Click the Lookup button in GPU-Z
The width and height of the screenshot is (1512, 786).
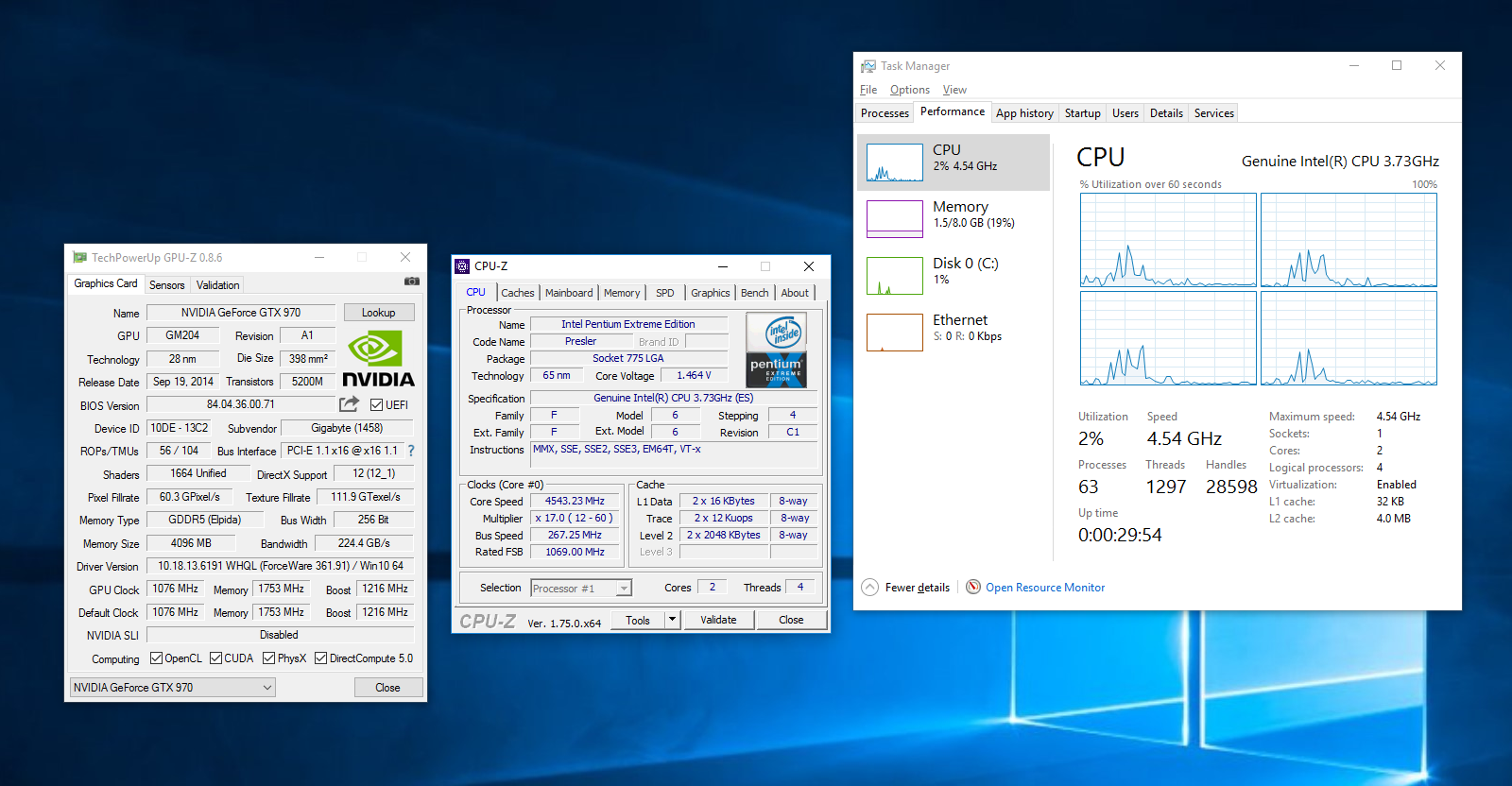coord(379,313)
